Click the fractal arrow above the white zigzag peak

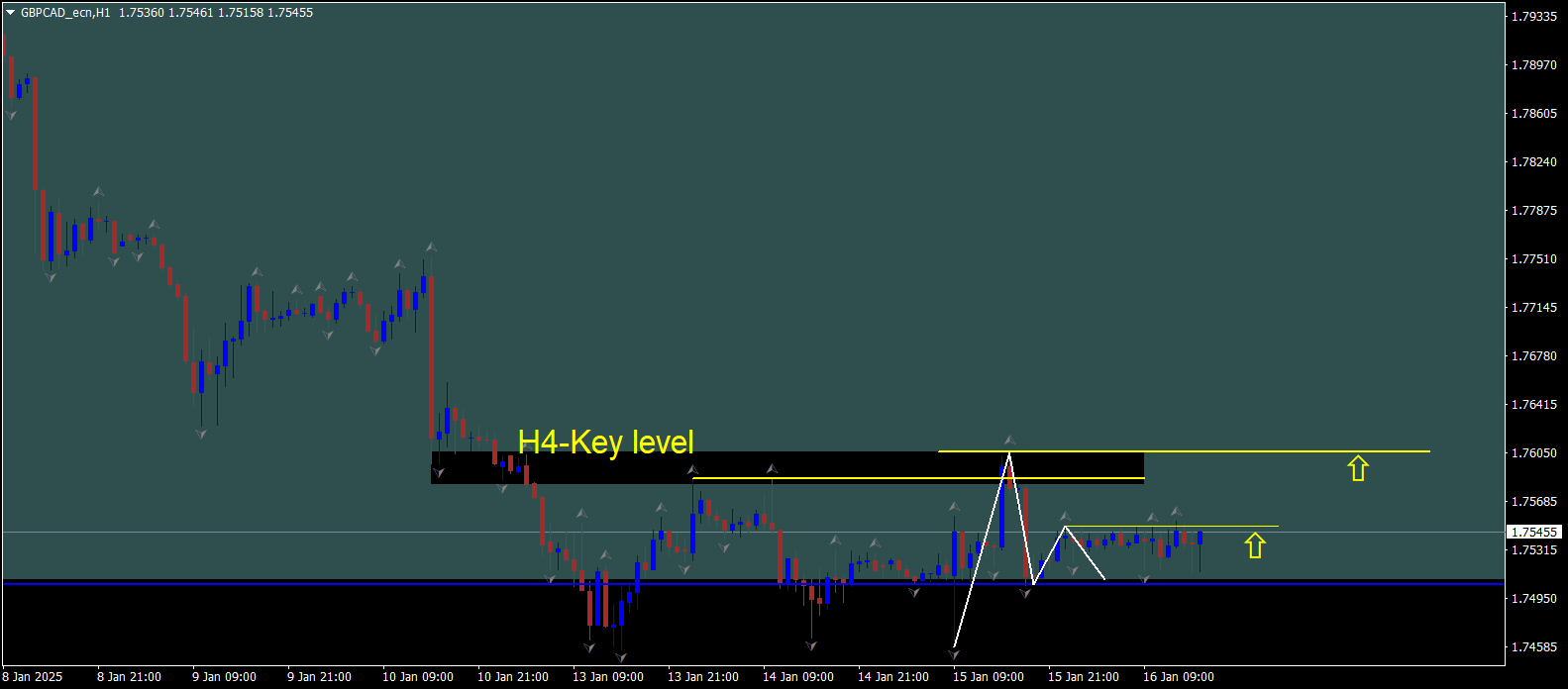point(1009,440)
